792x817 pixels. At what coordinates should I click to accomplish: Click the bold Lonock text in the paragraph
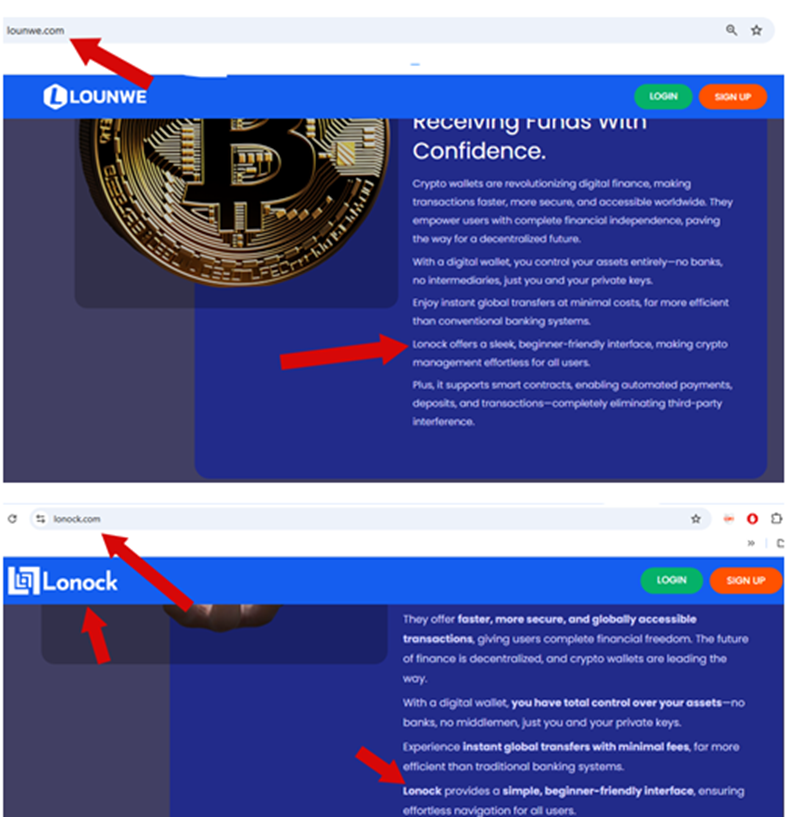click(422, 791)
